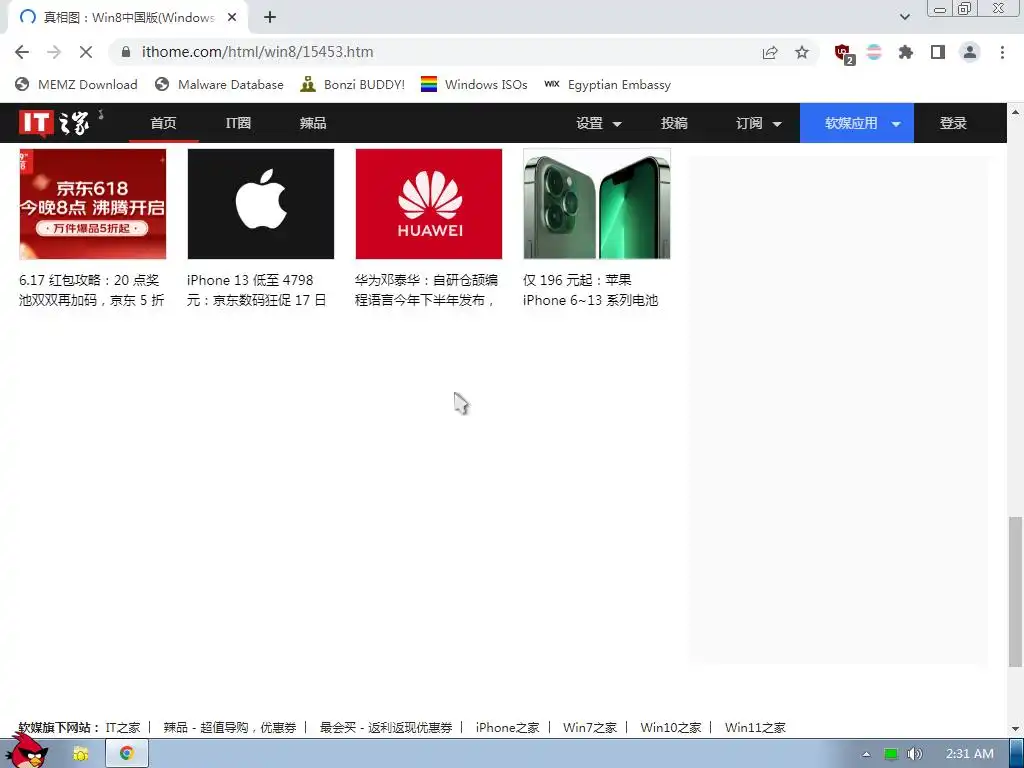Viewport: 1024px width, 768px height.
Task: Open the file explorer taskbar icon
Action: [x=81, y=754]
